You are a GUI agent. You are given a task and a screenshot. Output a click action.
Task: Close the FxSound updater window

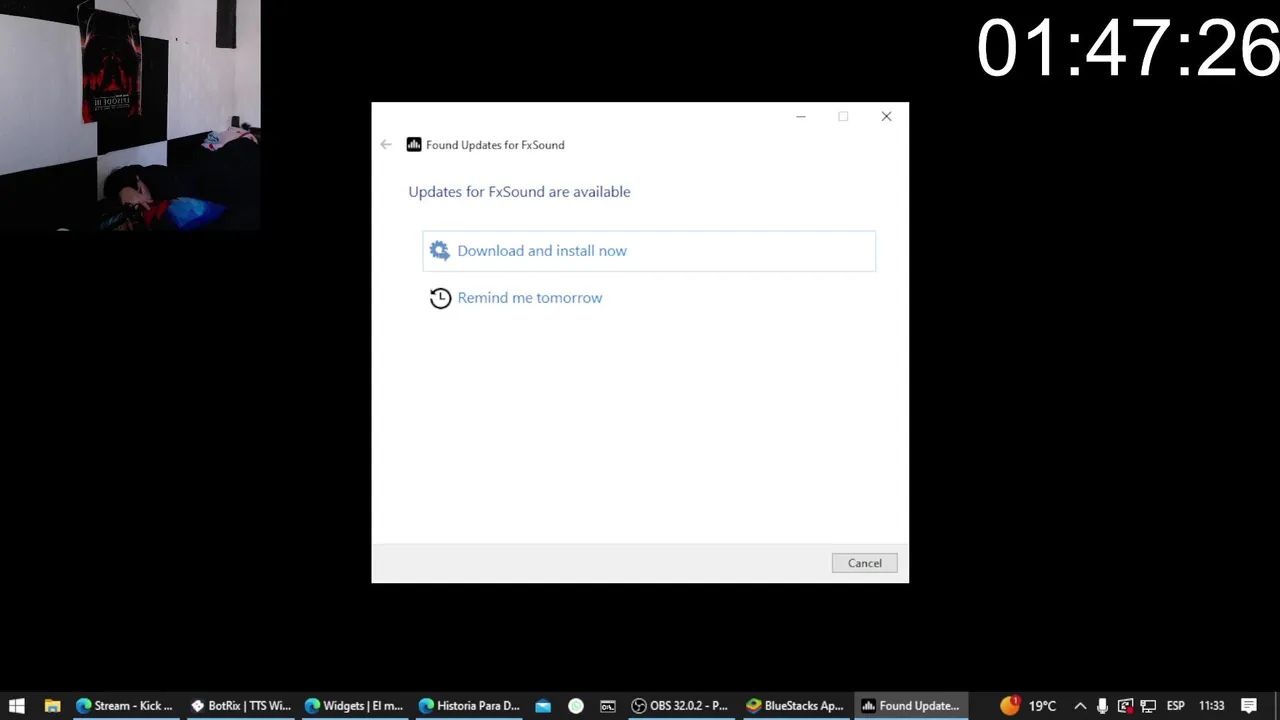tap(886, 117)
